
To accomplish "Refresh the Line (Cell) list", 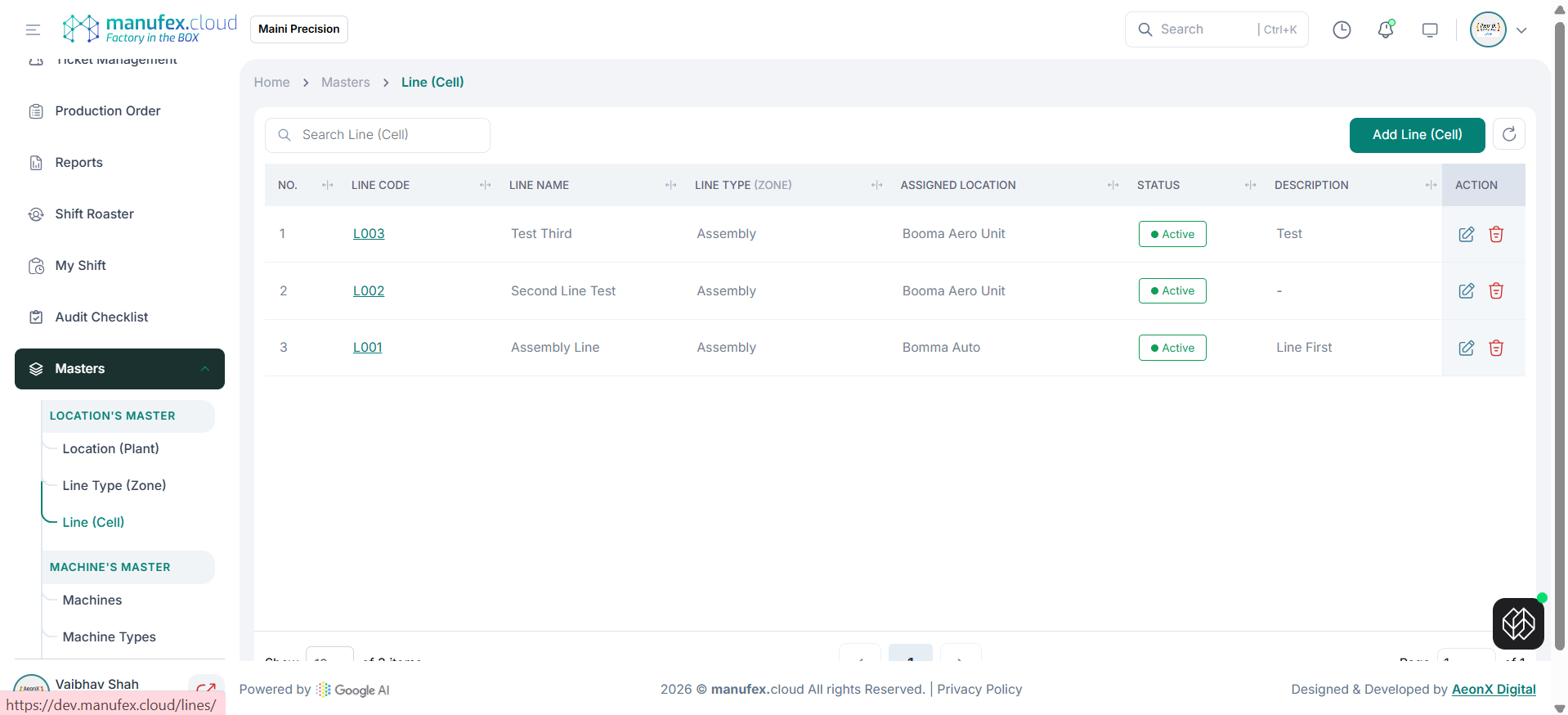I will (1508, 135).
